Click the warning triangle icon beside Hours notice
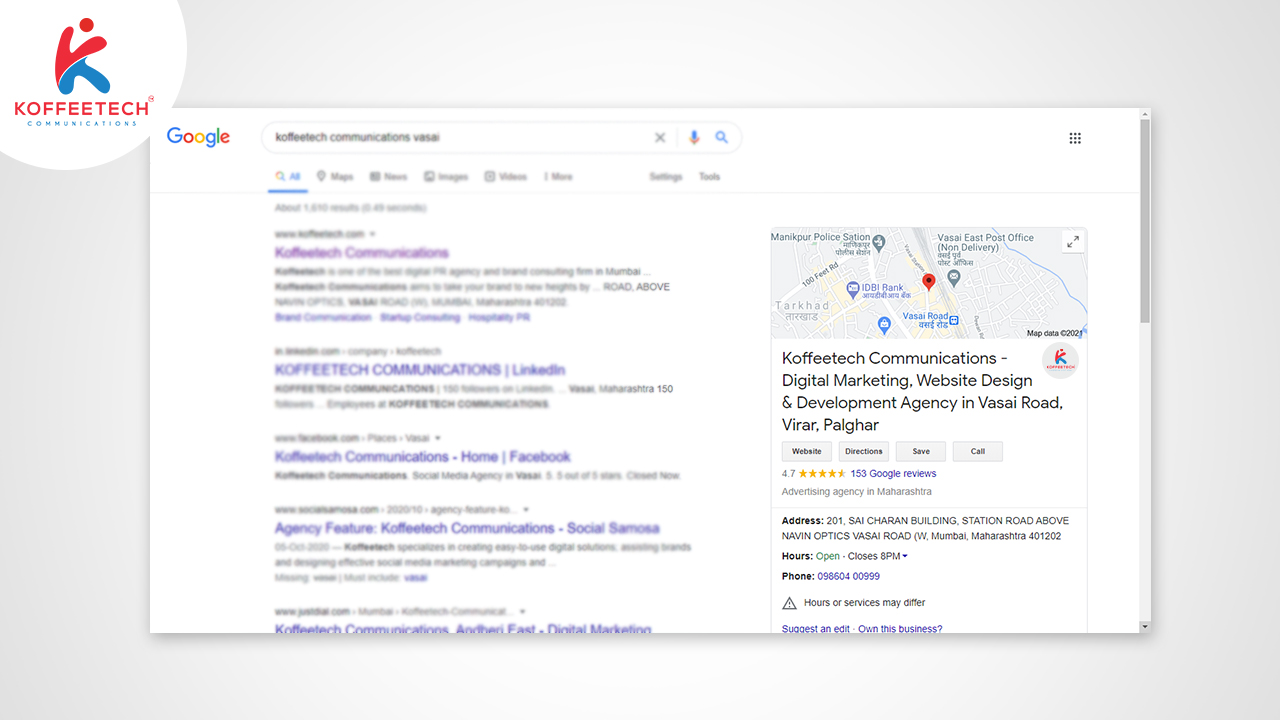 (789, 603)
